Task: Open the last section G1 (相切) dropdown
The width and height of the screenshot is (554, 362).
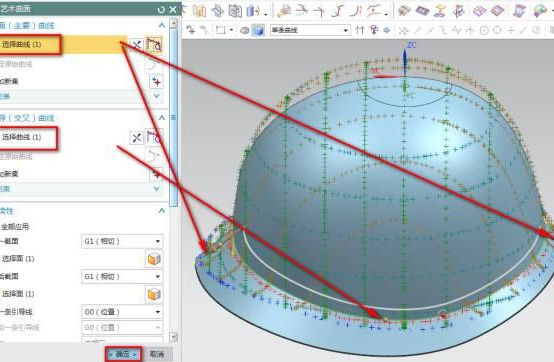Action: tap(122, 277)
